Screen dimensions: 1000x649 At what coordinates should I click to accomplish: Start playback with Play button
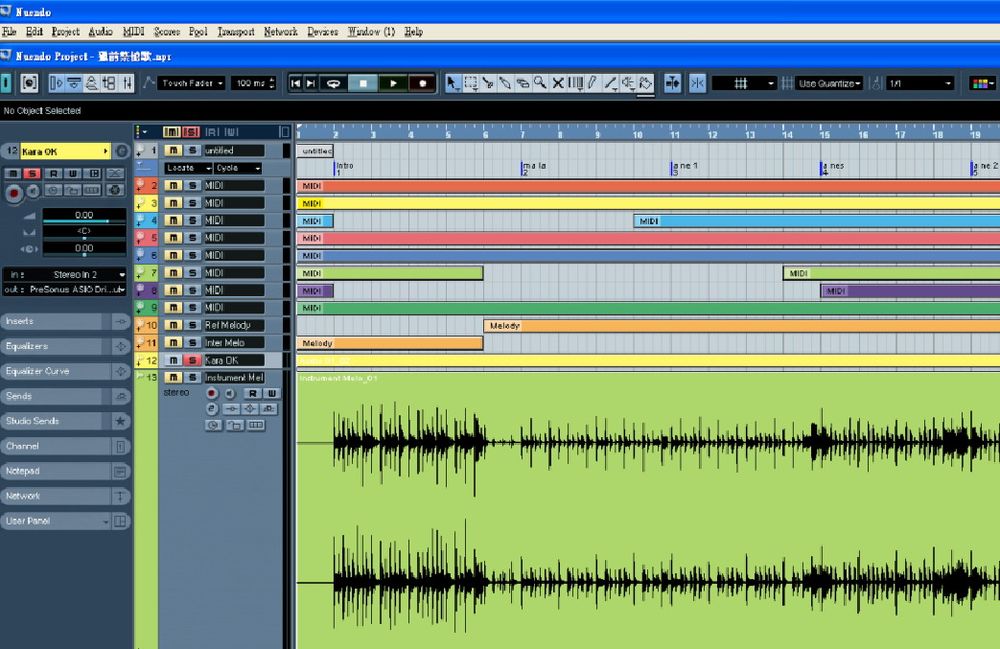coord(393,83)
